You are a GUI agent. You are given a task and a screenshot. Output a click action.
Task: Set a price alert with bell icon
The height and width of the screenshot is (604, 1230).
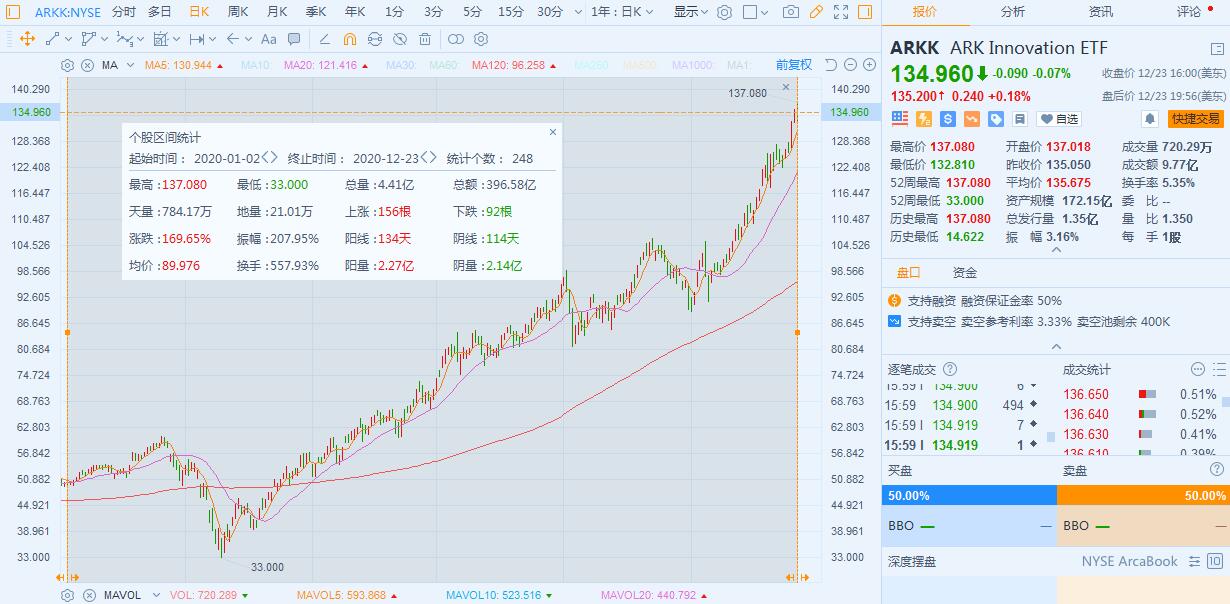(x=1150, y=119)
